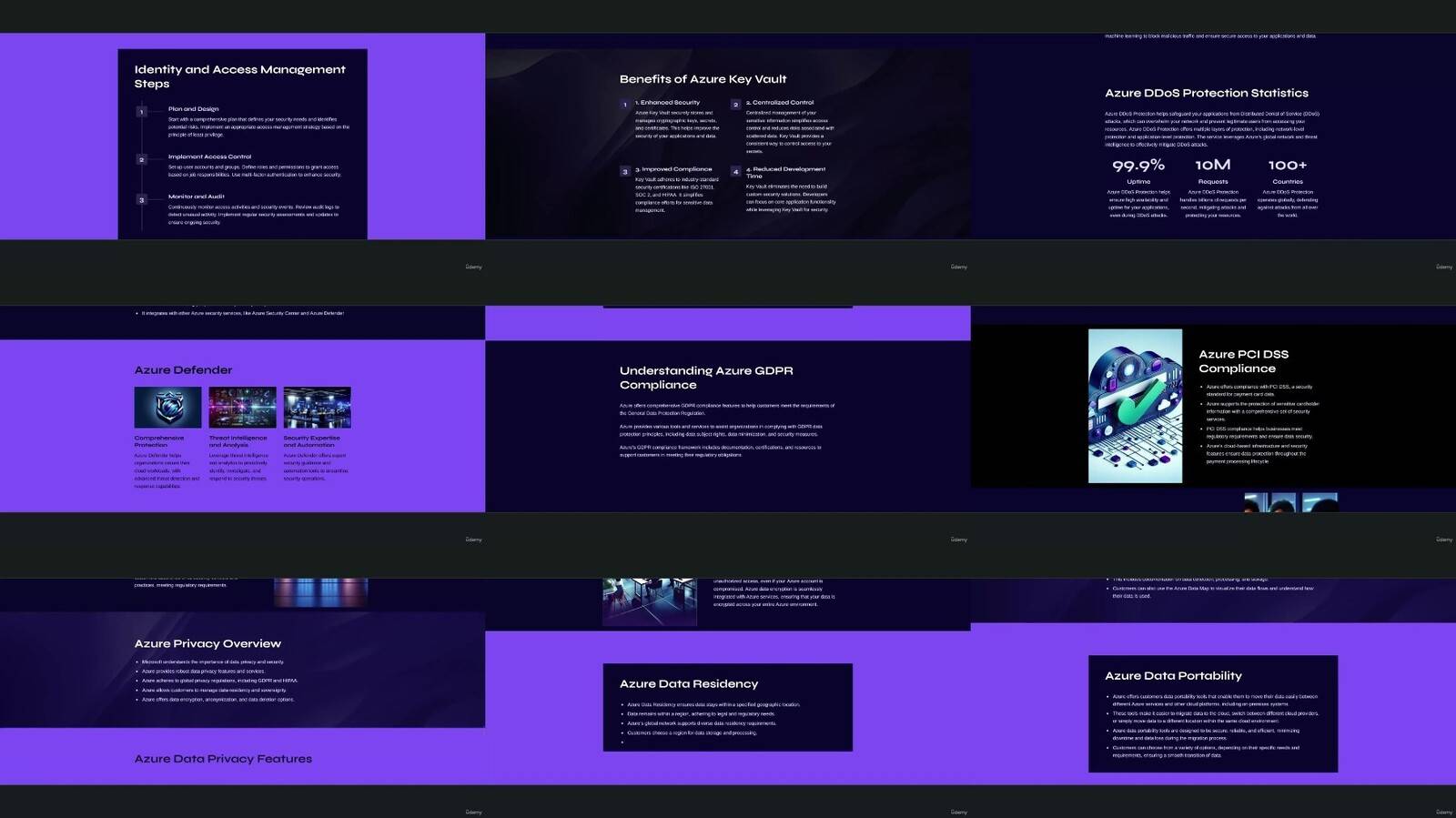The height and width of the screenshot is (818, 1456).
Task: Click number badge next to Reduced Development Time
Action: tap(736, 171)
